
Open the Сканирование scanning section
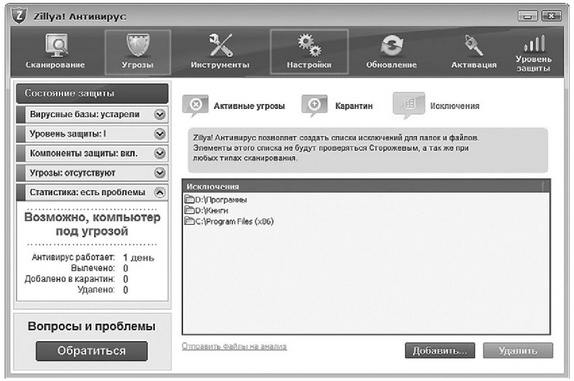point(55,51)
